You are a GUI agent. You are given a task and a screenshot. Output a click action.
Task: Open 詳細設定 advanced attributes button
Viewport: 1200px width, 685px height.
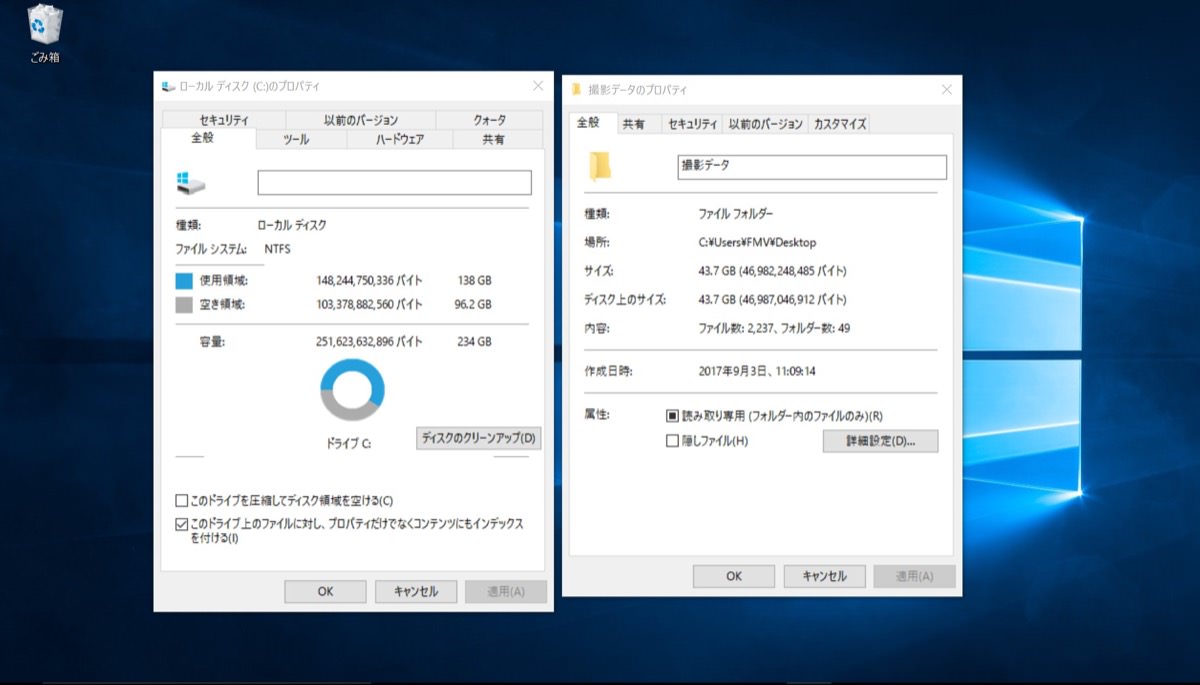pos(880,441)
